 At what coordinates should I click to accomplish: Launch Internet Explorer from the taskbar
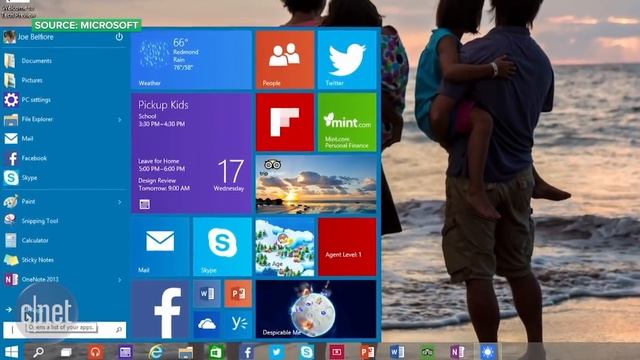(x=156, y=352)
